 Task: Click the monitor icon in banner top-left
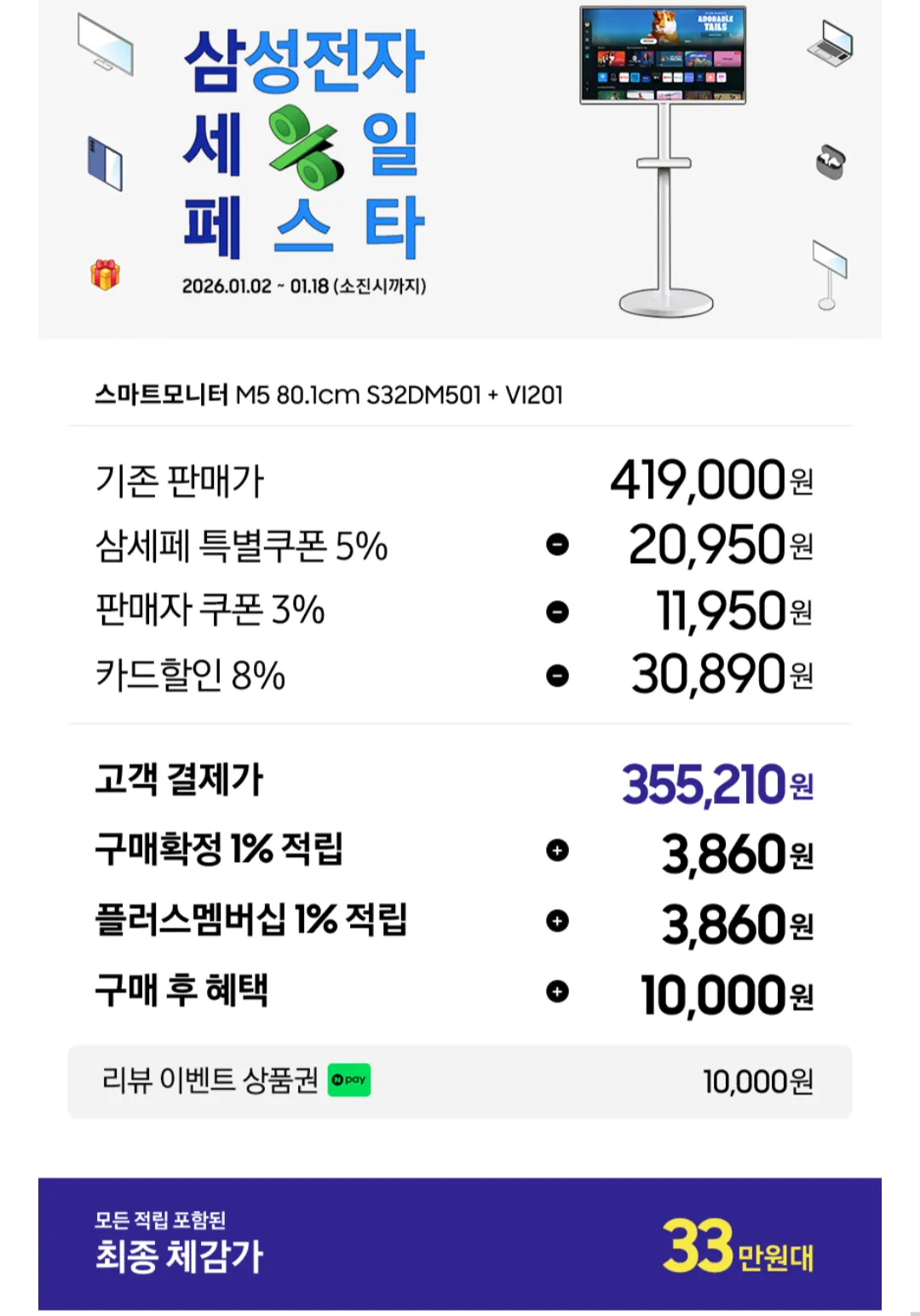(x=106, y=43)
